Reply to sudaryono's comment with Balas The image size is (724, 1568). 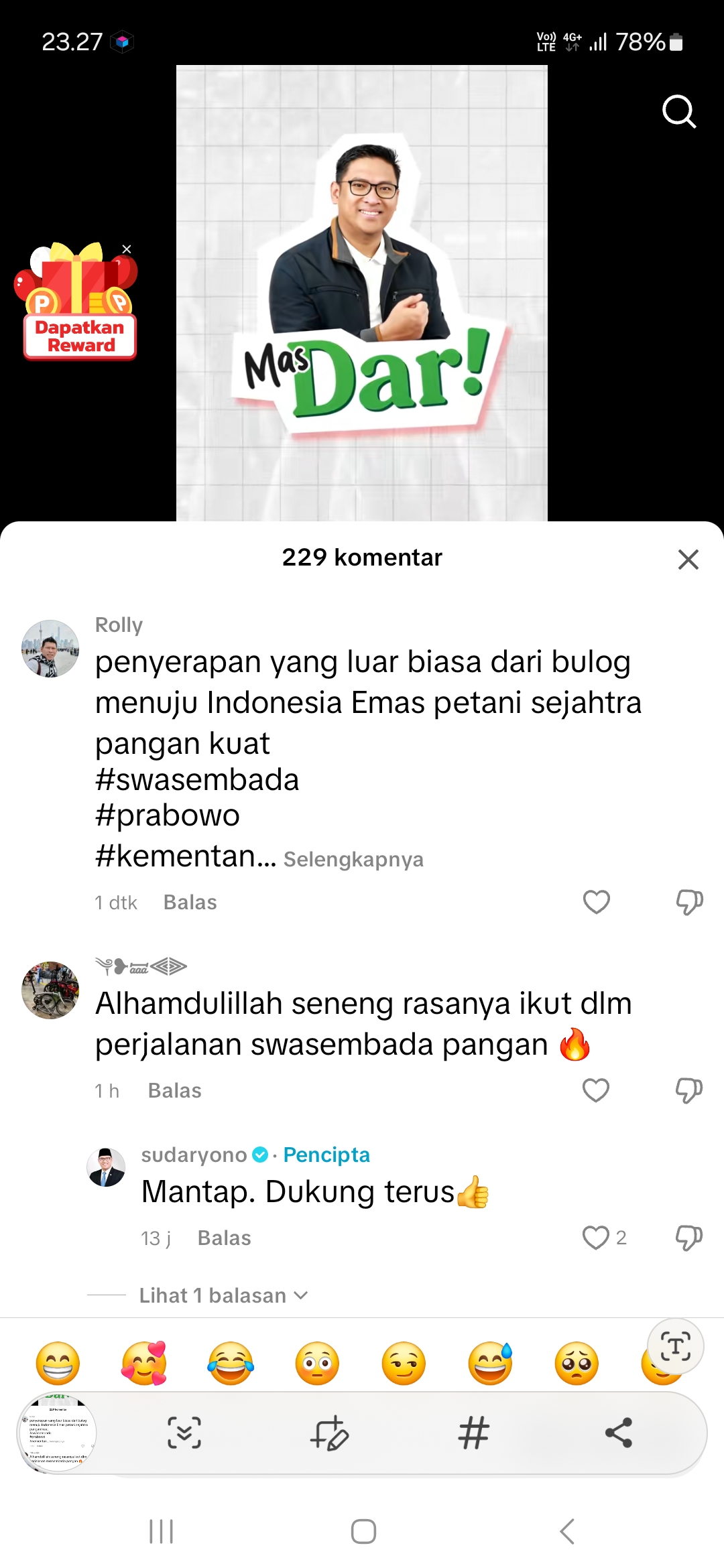(224, 1238)
